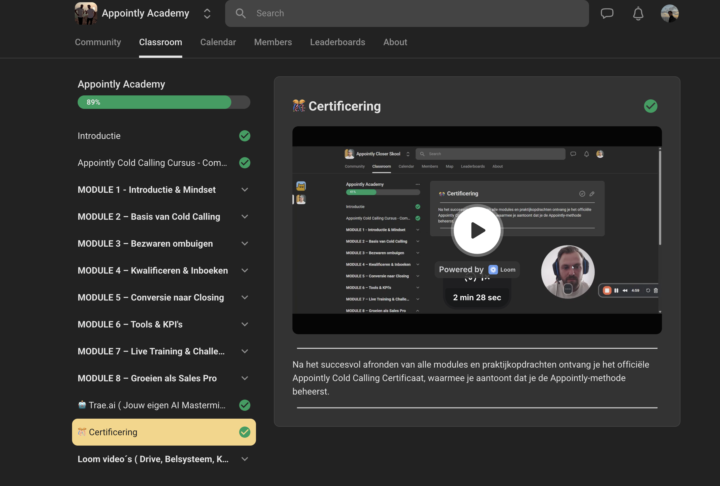Image resolution: width=720 pixels, height=486 pixels.
Task: Click the pause icon in the recording controls
Action: pyautogui.click(x=616, y=290)
